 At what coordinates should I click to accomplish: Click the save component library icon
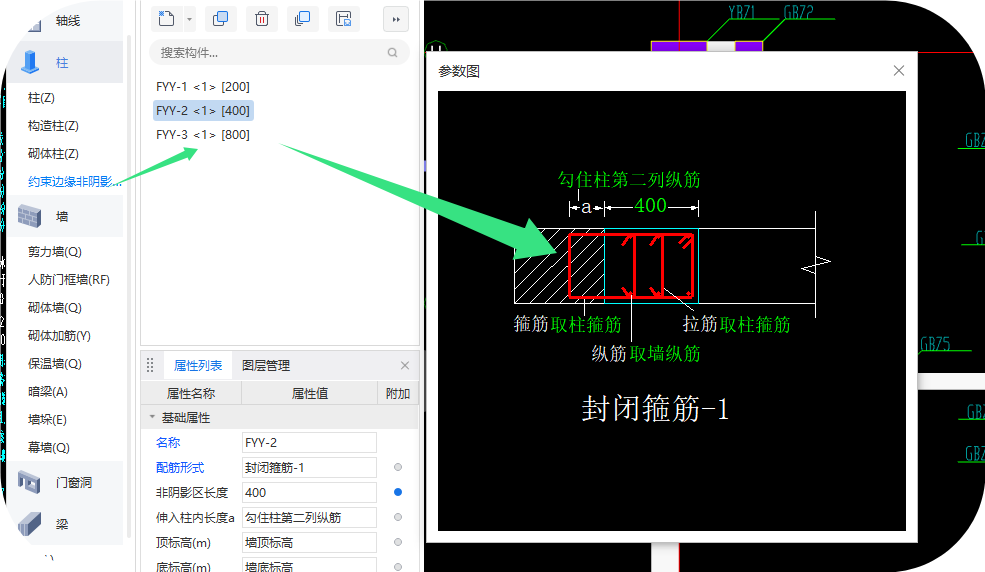point(344,19)
